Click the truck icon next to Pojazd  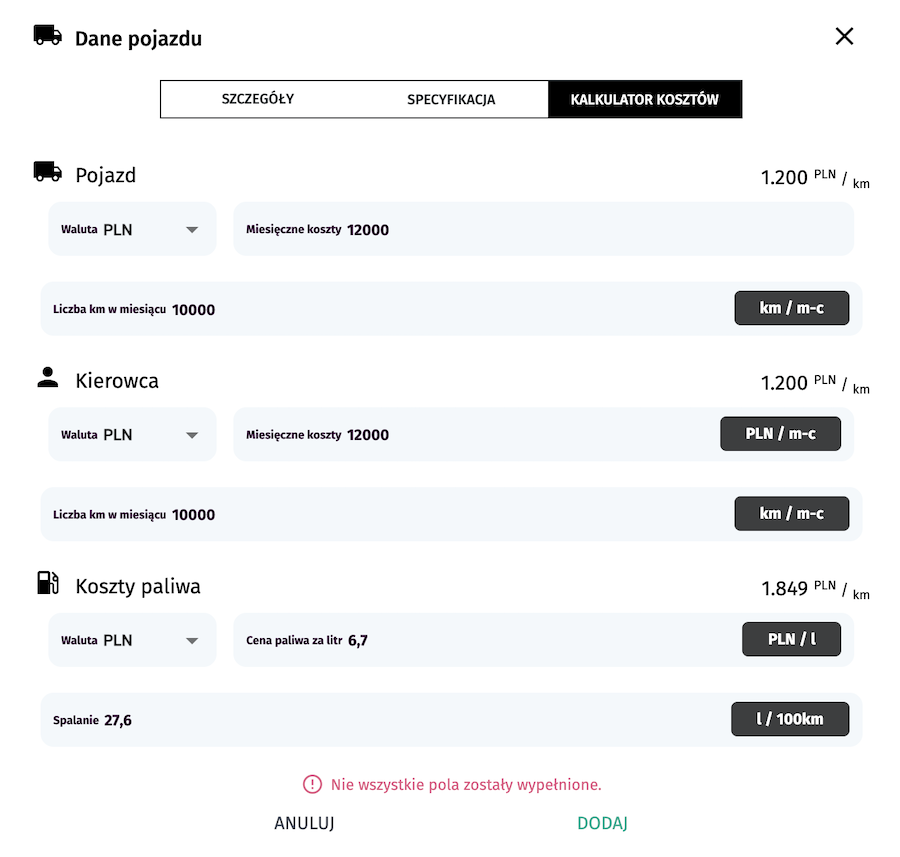(x=48, y=172)
